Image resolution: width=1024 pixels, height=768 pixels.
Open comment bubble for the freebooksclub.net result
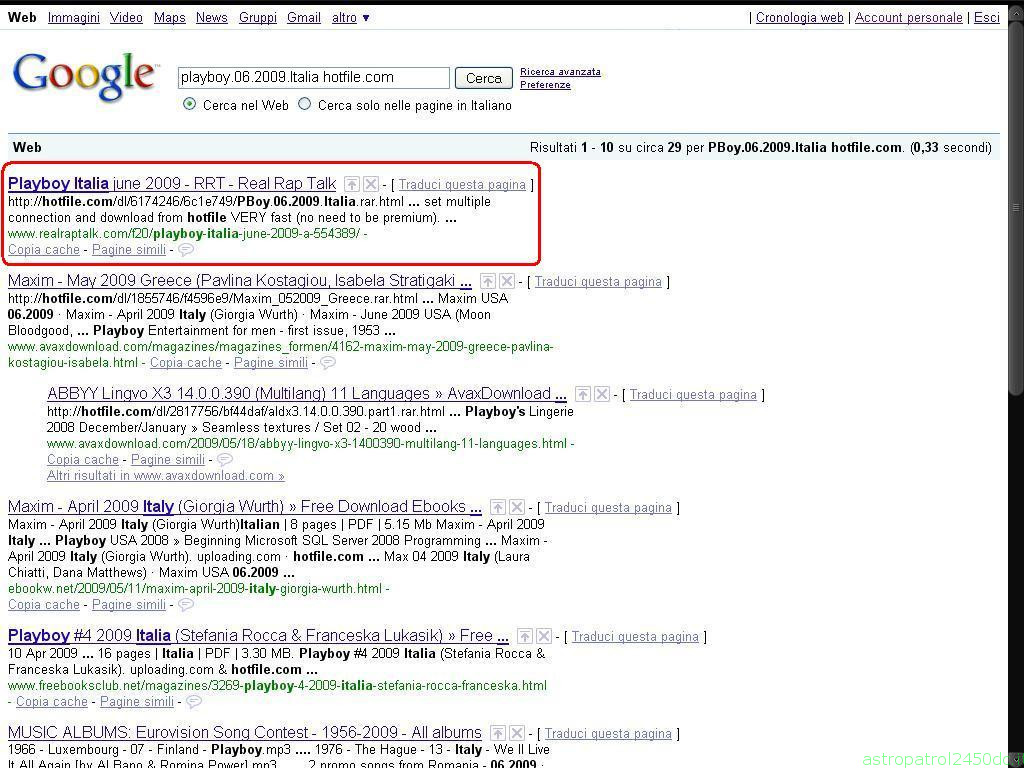[x=194, y=702]
